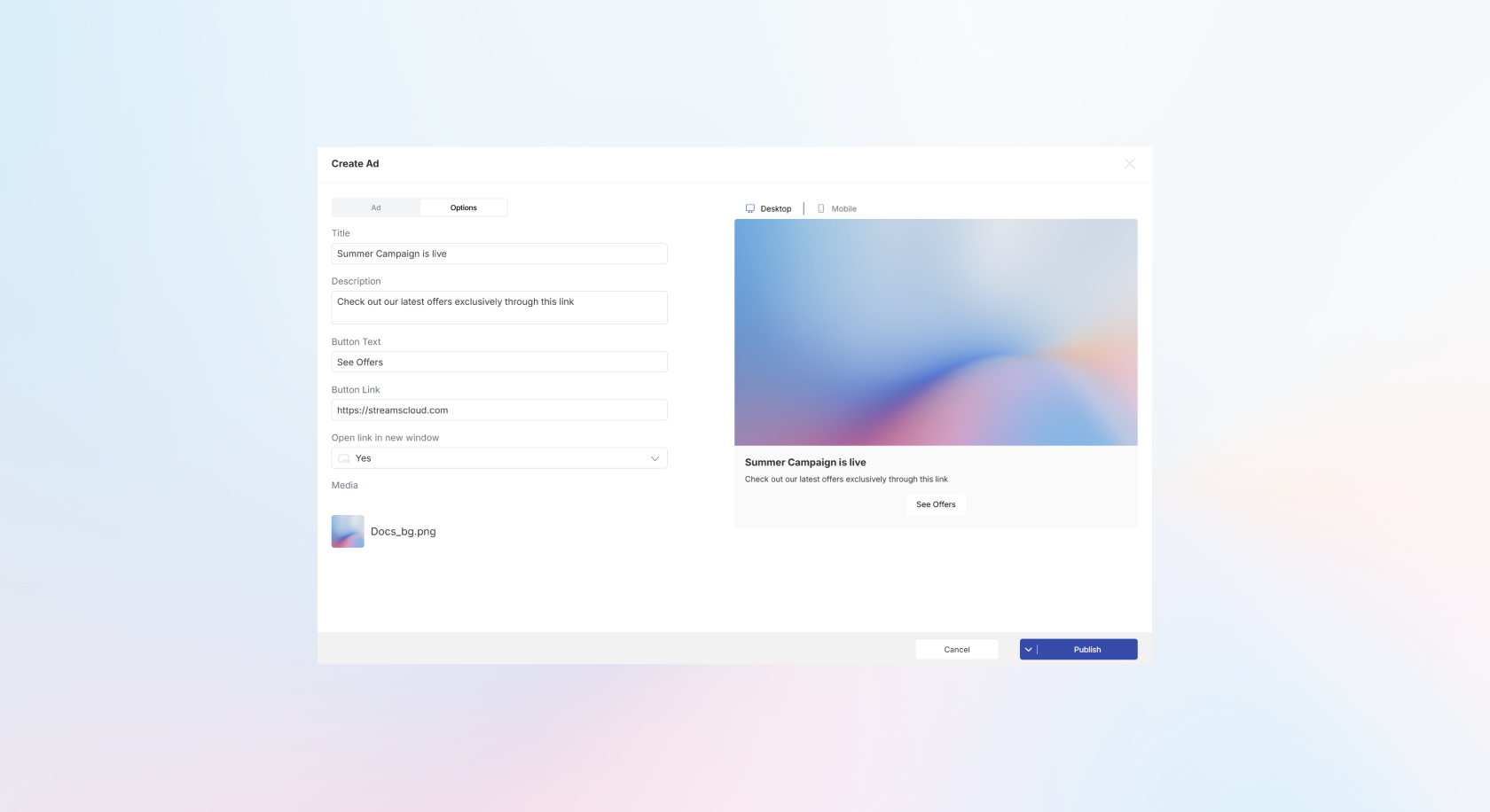Click the Desktop monitor icon
Viewport: 1490px width, 812px height.
point(750,209)
